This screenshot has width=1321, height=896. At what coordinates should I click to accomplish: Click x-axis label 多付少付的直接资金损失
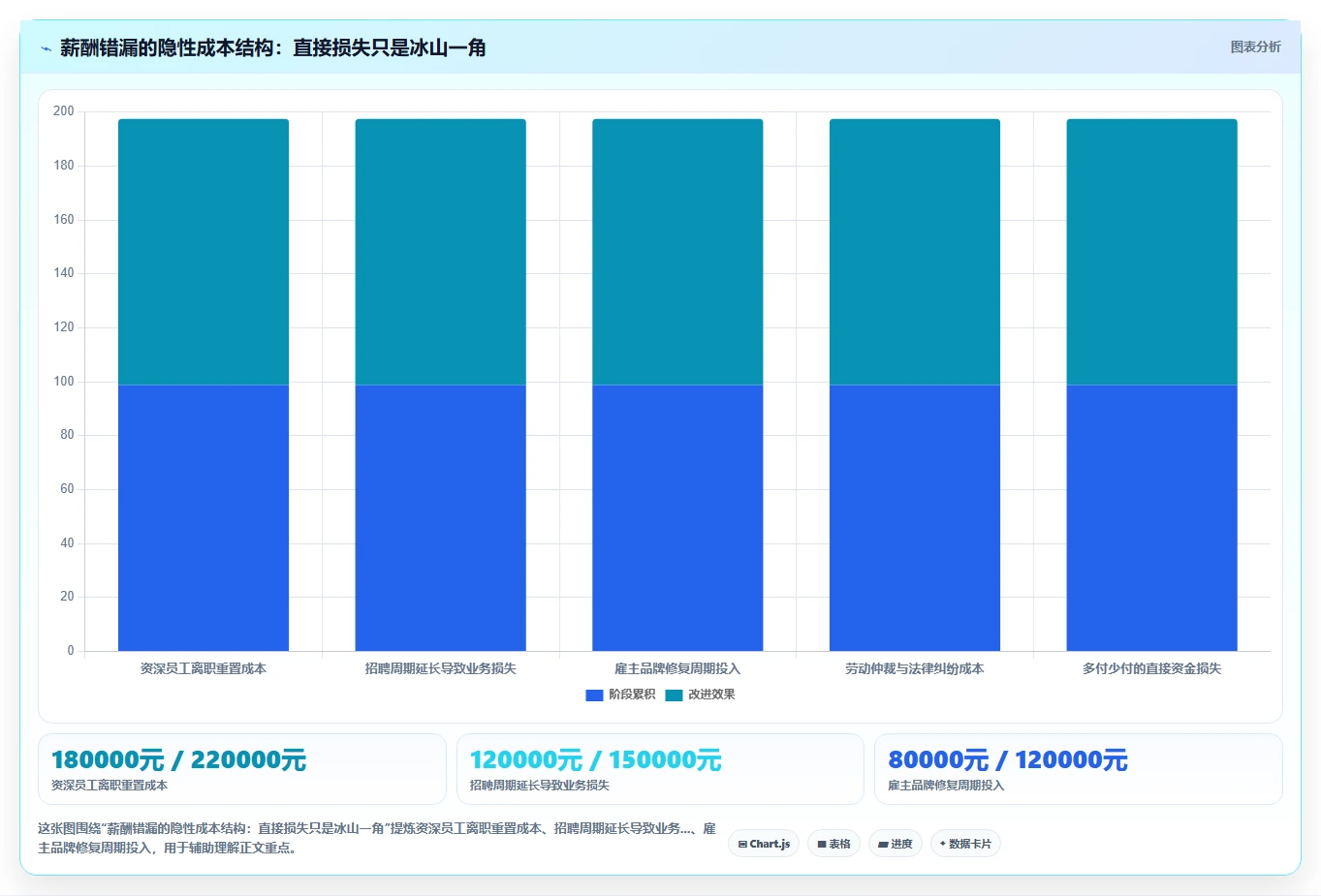(1152, 668)
